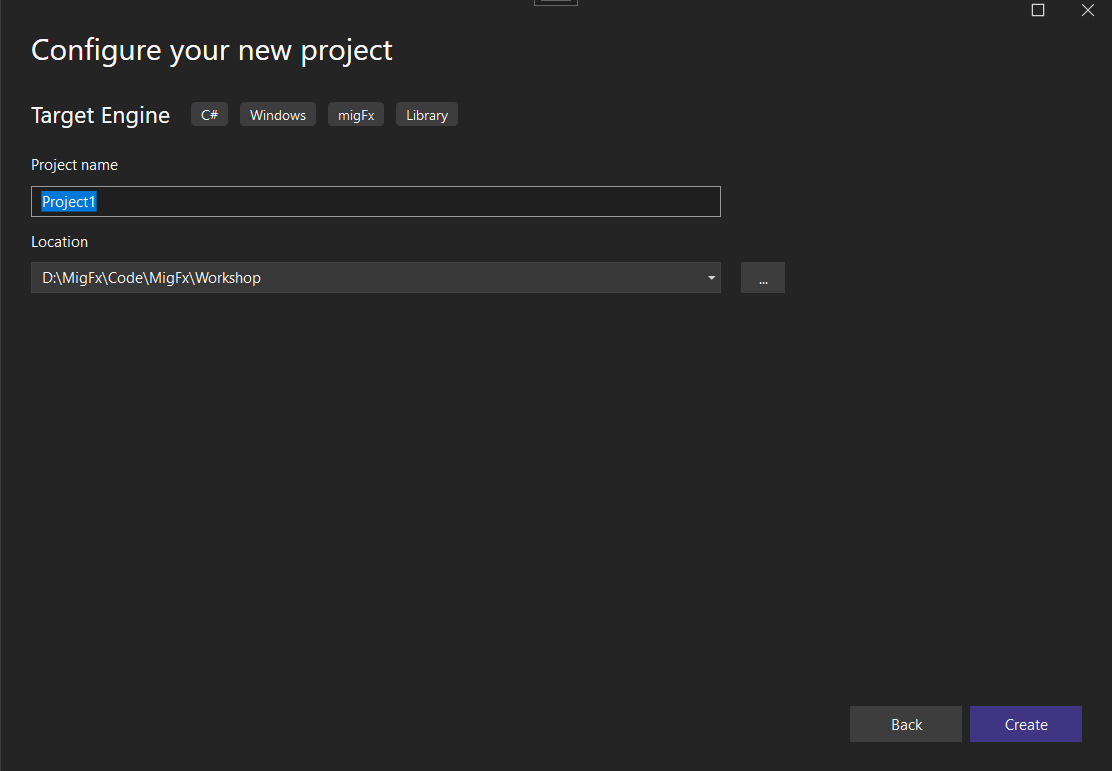Click the Library project type tag
This screenshot has height=771, width=1112.
426,114
